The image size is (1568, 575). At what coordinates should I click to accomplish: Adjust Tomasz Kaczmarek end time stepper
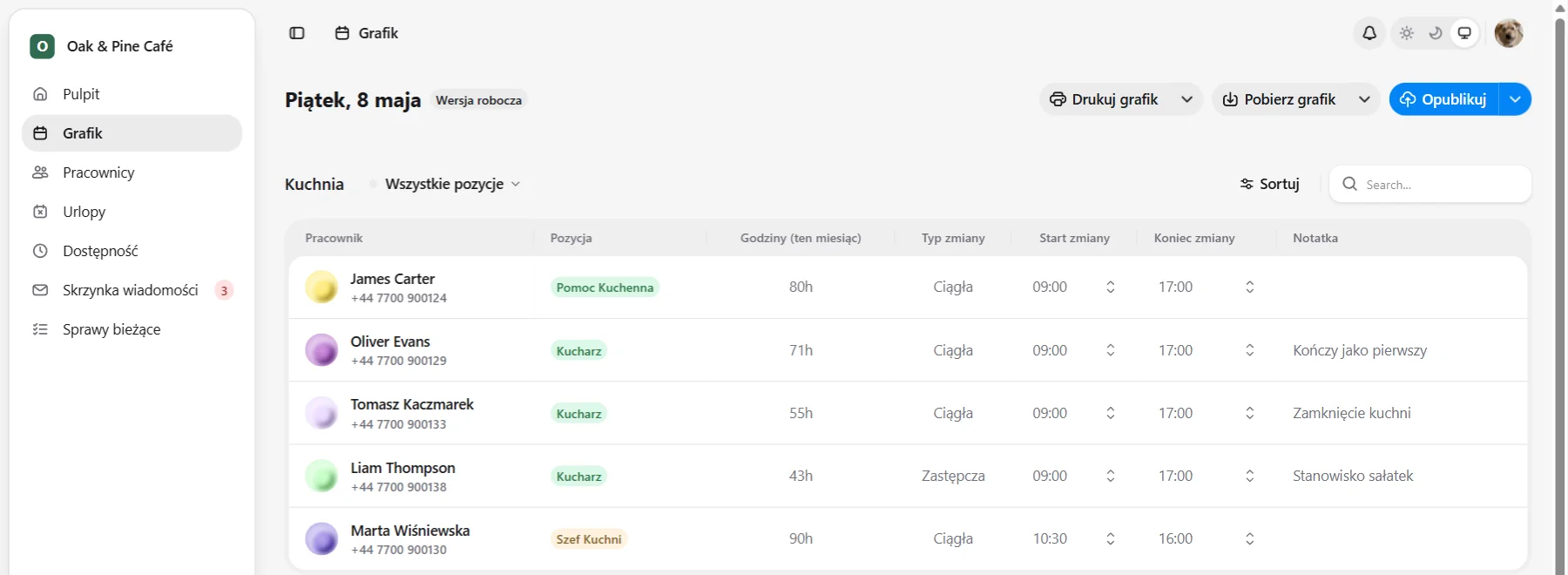click(1250, 413)
